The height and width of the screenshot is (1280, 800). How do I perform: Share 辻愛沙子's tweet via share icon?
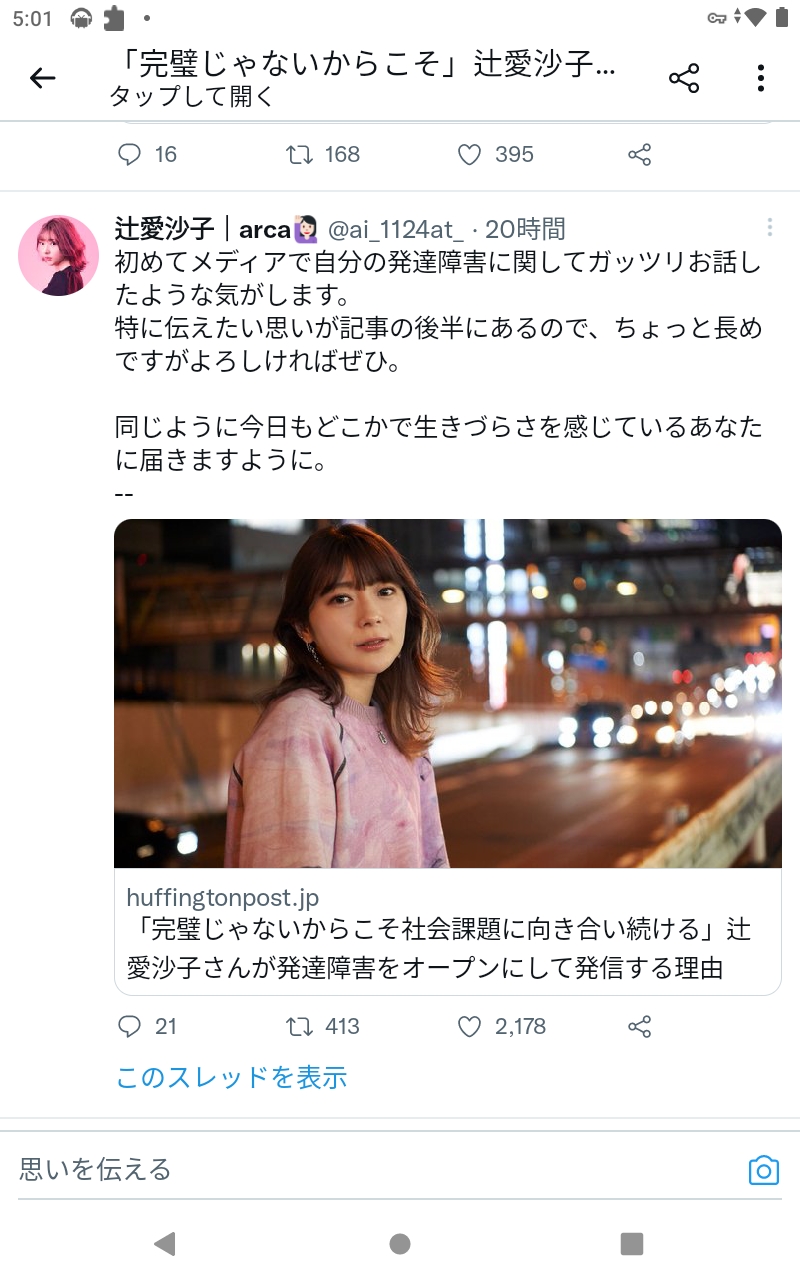pos(640,1026)
